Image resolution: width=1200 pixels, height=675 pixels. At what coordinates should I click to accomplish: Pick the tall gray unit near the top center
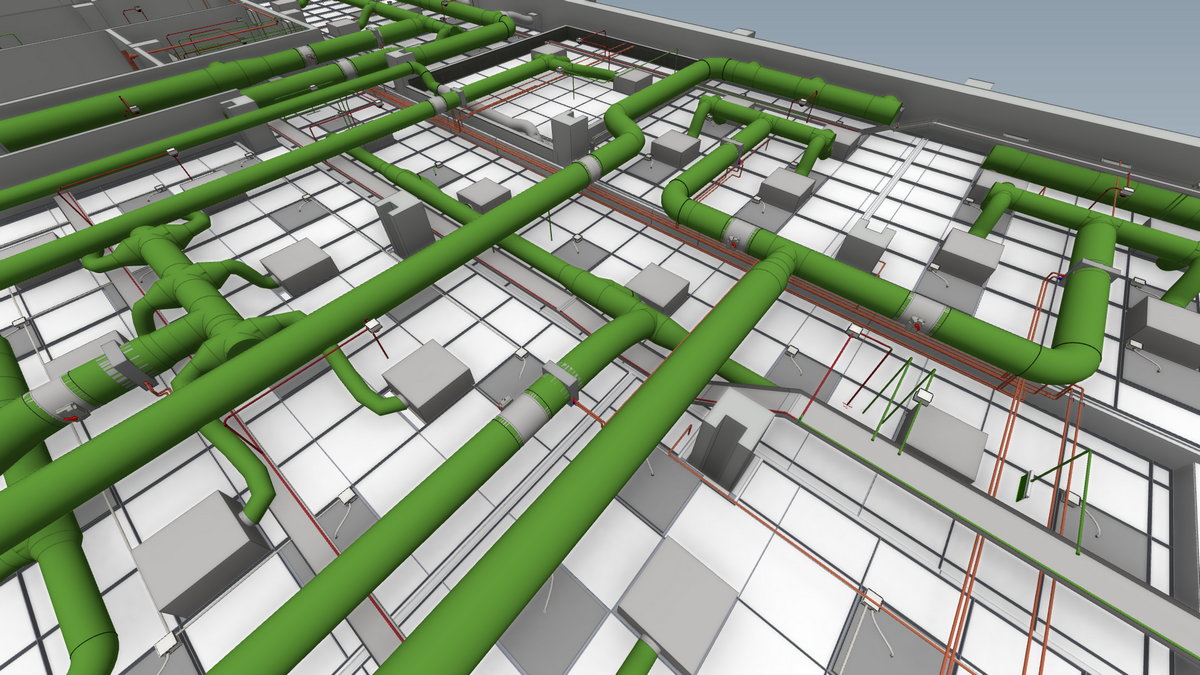tap(569, 138)
